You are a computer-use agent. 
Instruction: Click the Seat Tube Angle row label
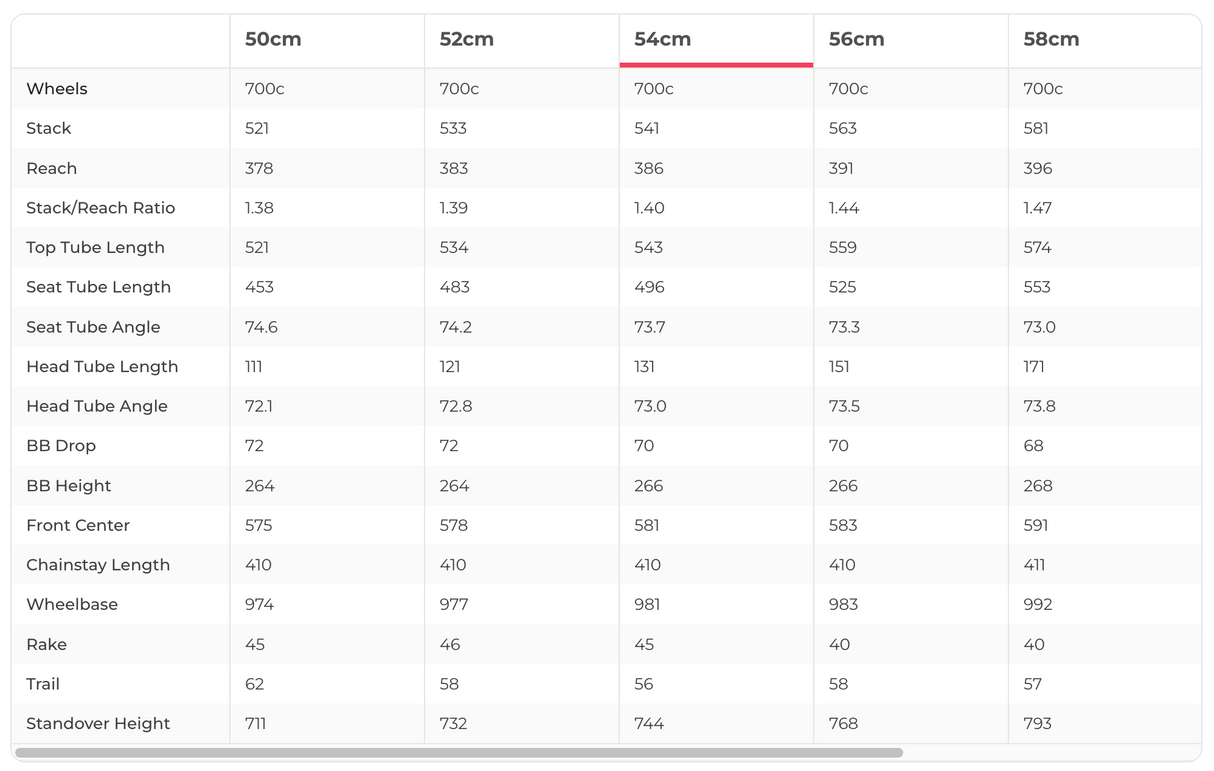pyautogui.click(x=93, y=327)
